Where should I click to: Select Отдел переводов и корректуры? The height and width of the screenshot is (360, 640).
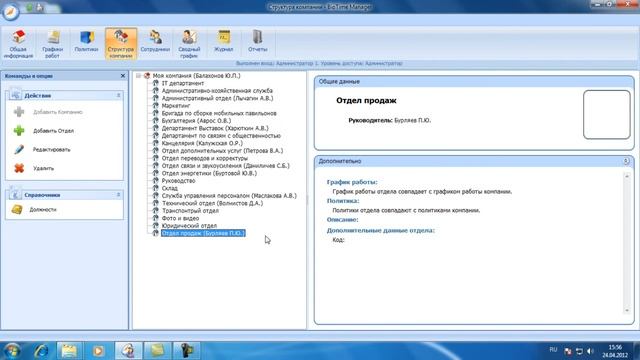(x=204, y=158)
